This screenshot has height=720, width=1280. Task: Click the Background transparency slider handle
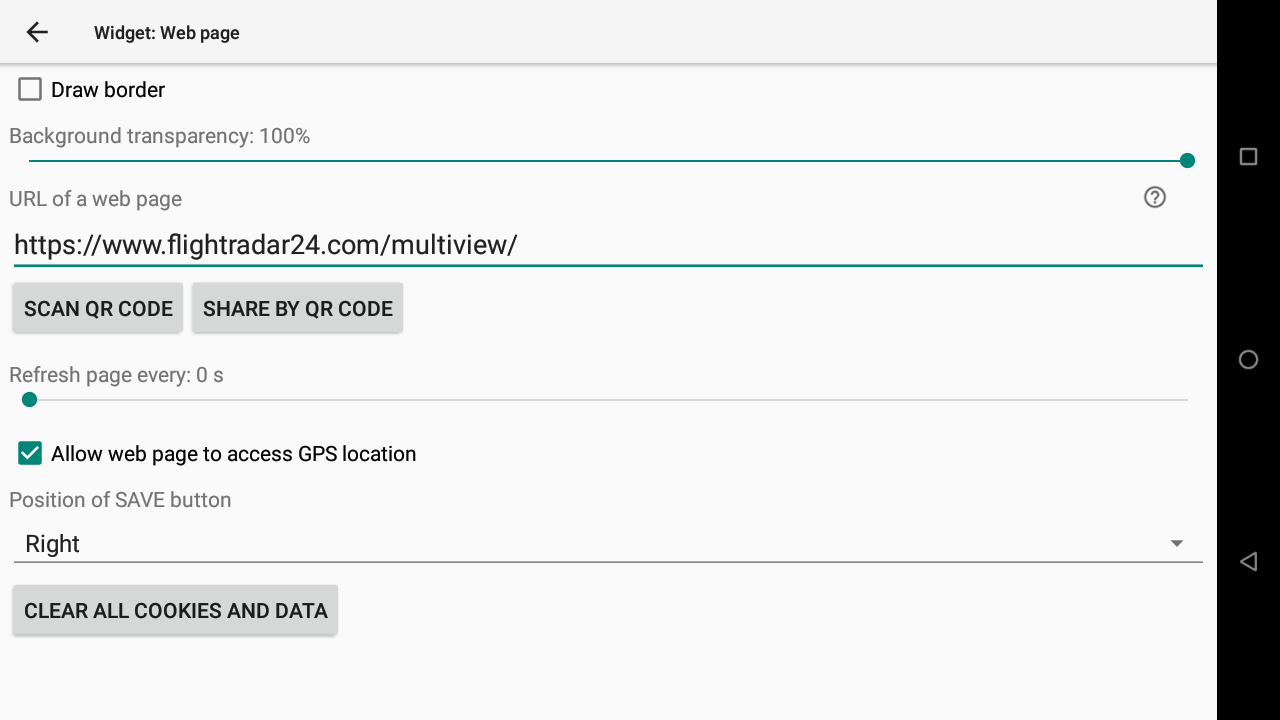tap(1187, 160)
